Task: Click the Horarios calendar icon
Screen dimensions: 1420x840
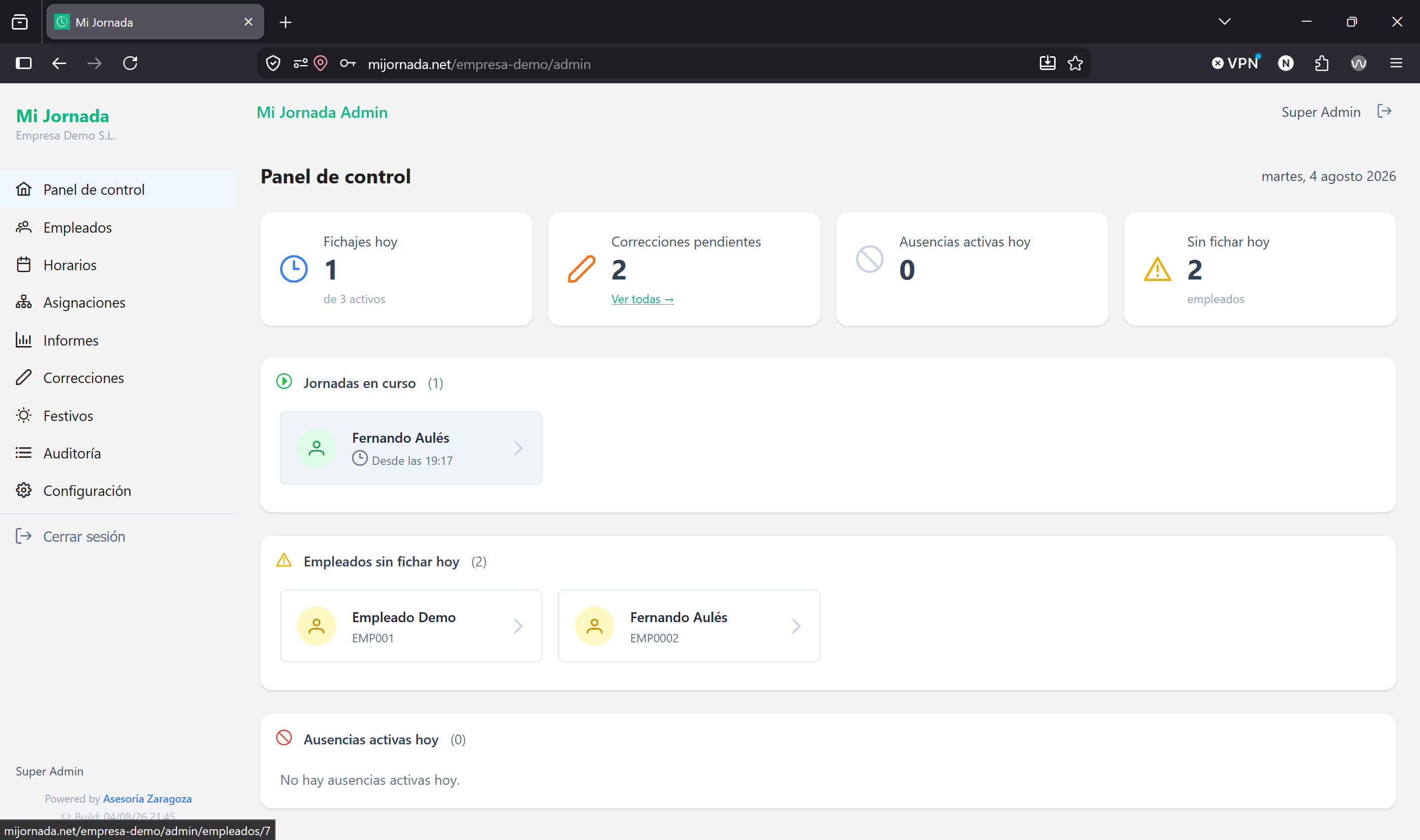Action: point(24,264)
